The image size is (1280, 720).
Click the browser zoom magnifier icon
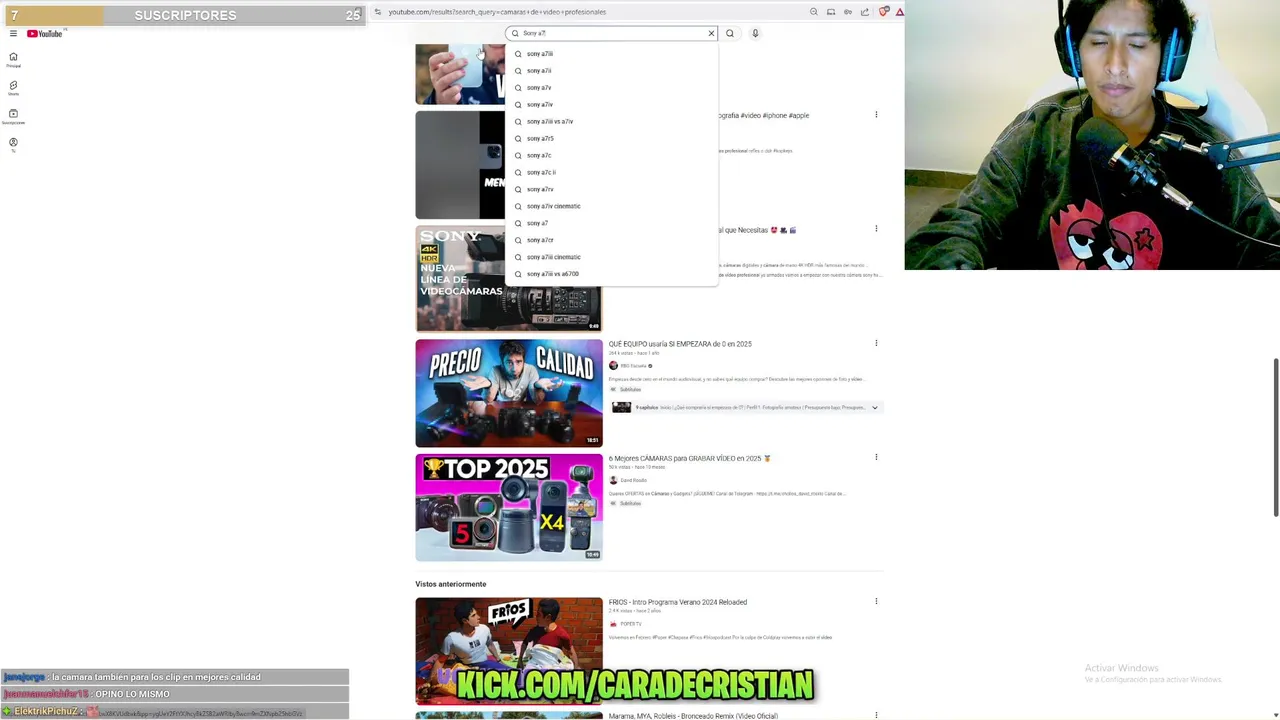click(814, 12)
